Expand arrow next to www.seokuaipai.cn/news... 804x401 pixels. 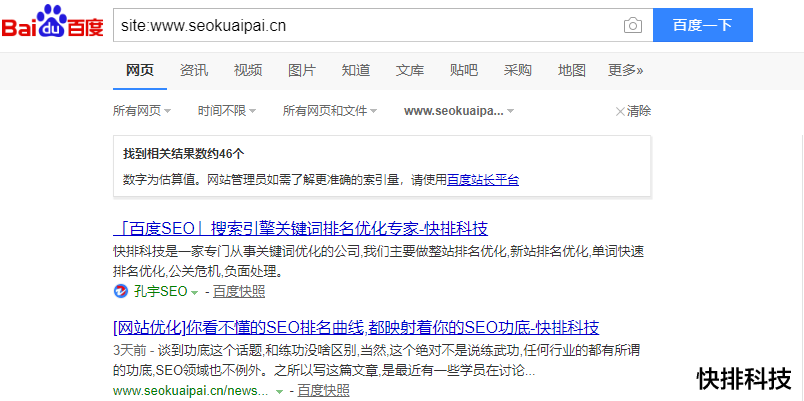[x=279, y=392]
